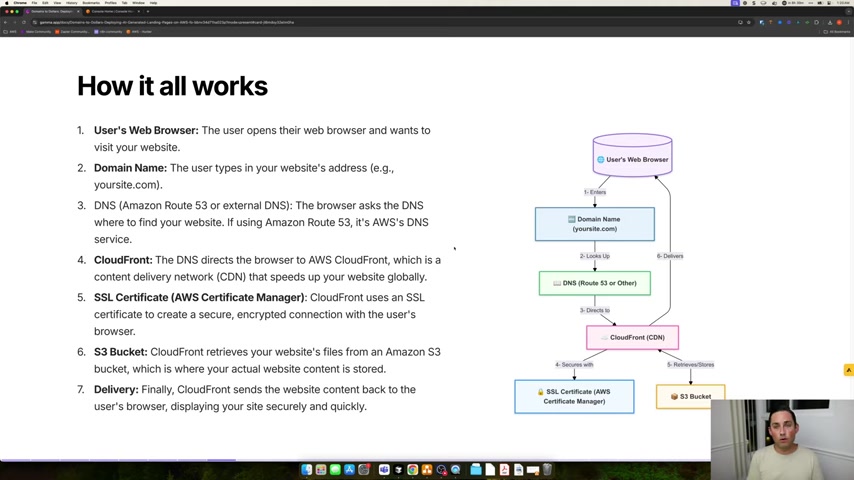Open the Make Community bookmark
This screenshot has height=480, width=854.
point(37,32)
